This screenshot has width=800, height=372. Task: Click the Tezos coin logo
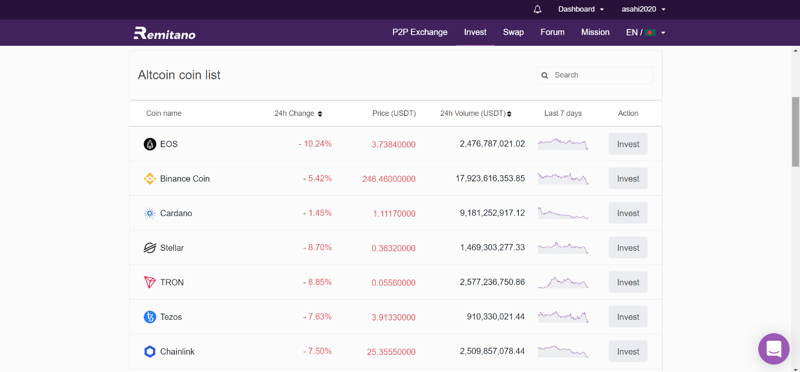coord(149,317)
